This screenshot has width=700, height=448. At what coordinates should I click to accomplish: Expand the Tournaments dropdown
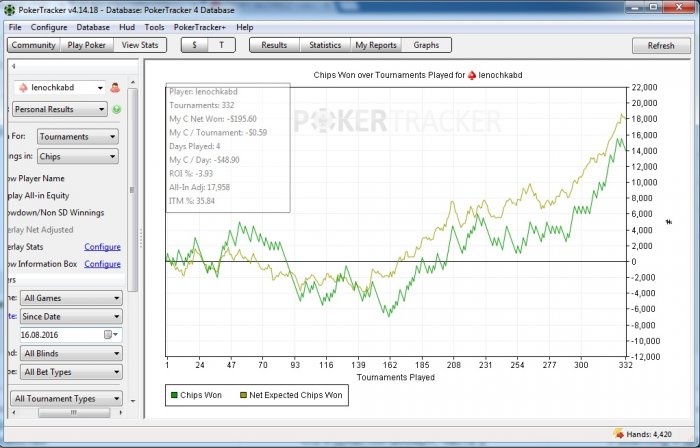78,136
